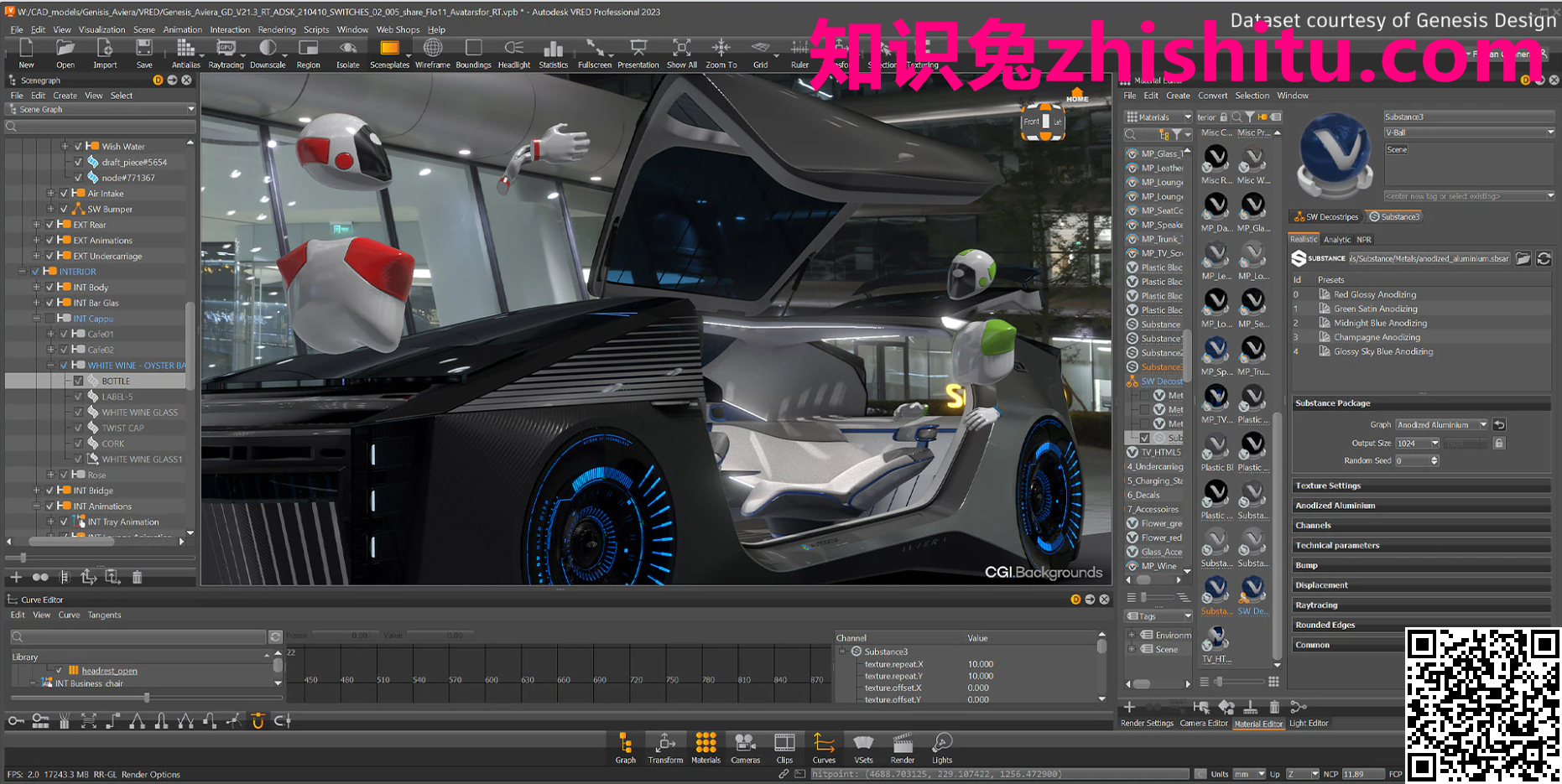Open the Cameras module in bottom bar
Viewport: 1562px width, 784px height.
[x=746, y=748]
